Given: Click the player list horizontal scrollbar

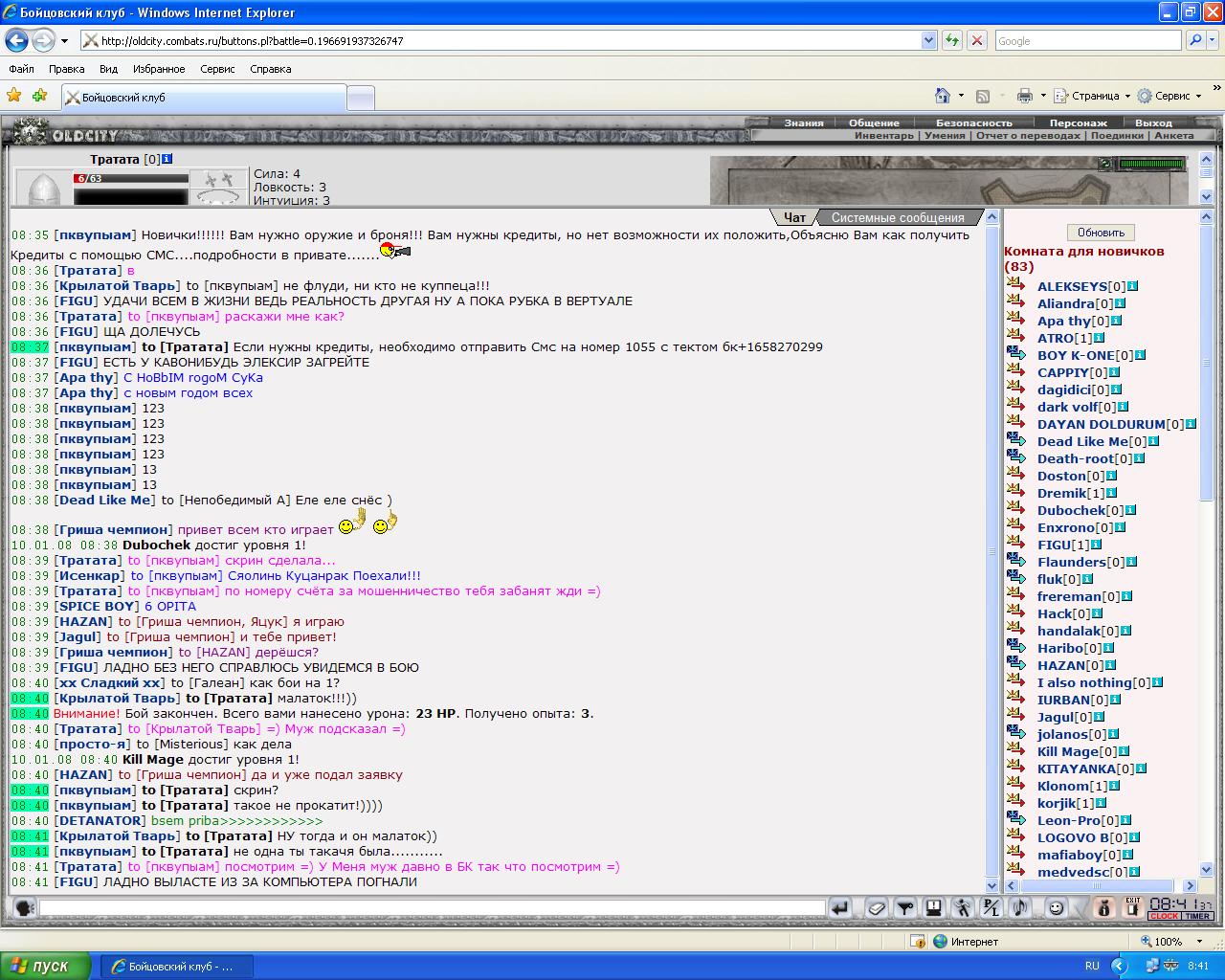Looking at the screenshot, I should coord(1101,885).
